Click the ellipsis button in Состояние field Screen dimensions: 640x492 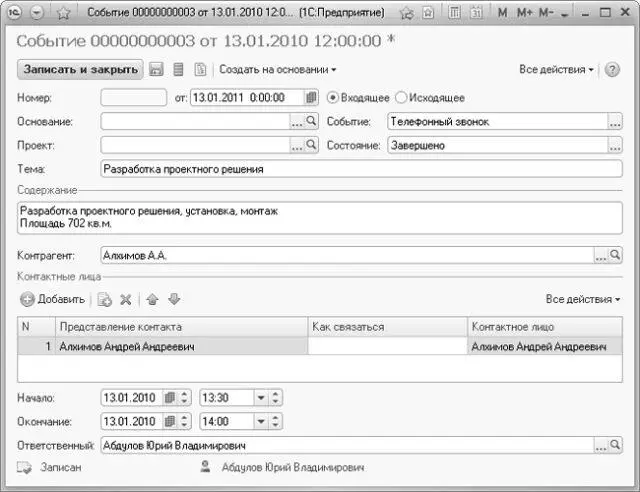tap(615, 145)
